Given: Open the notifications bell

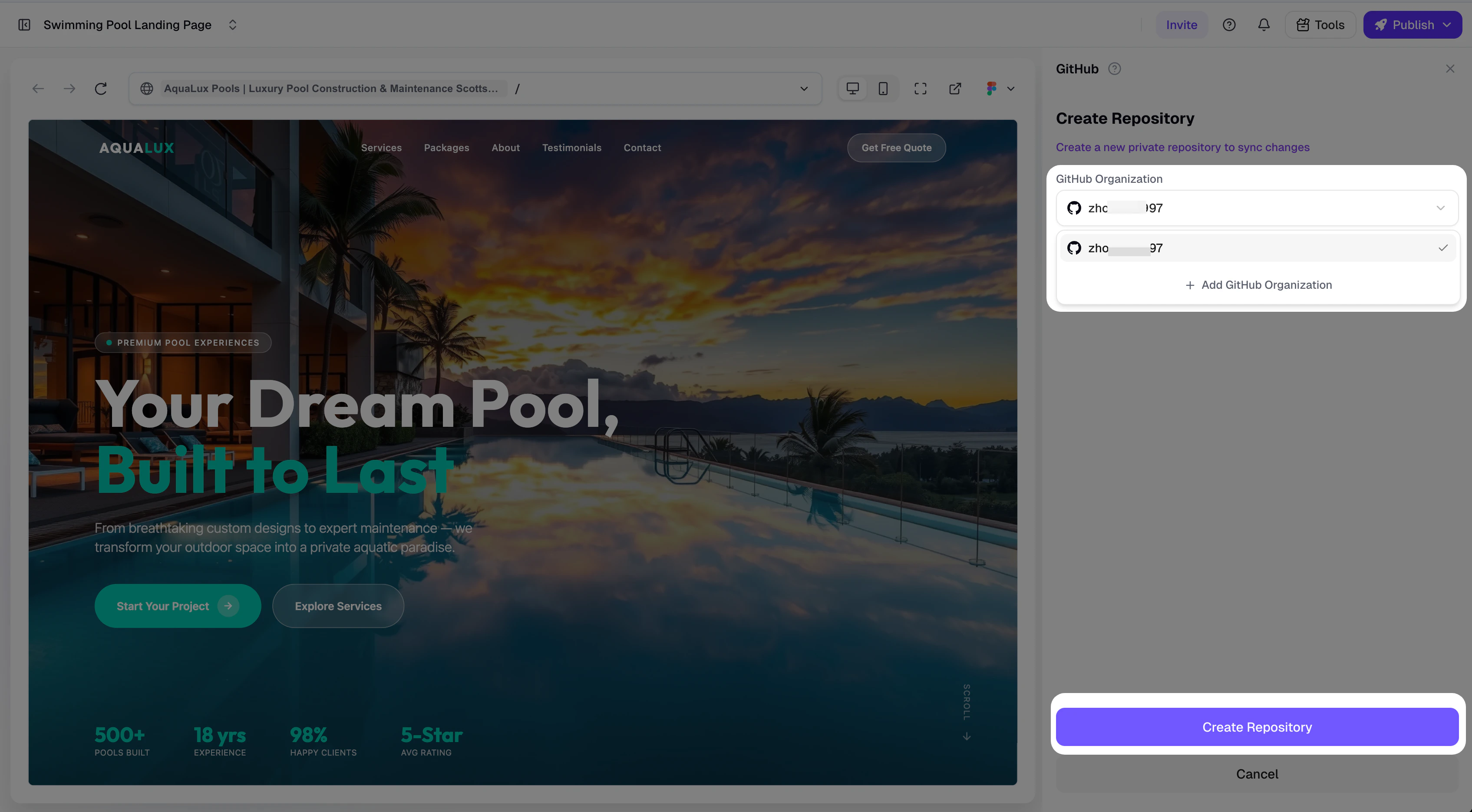Looking at the screenshot, I should (1264, 25).
